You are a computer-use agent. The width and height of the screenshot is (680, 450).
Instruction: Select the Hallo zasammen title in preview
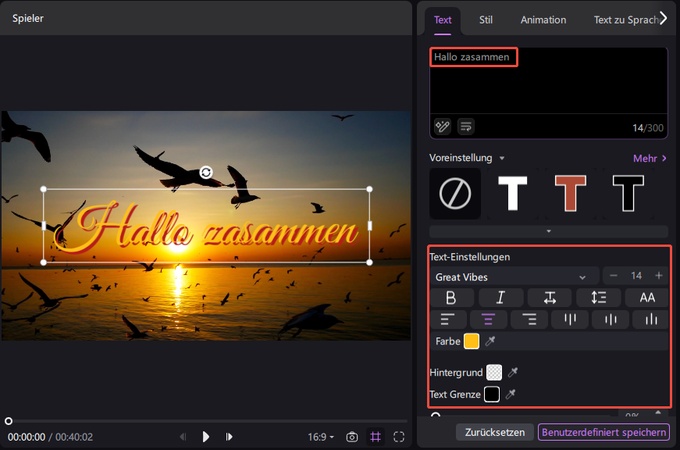(x=206, y=226)
